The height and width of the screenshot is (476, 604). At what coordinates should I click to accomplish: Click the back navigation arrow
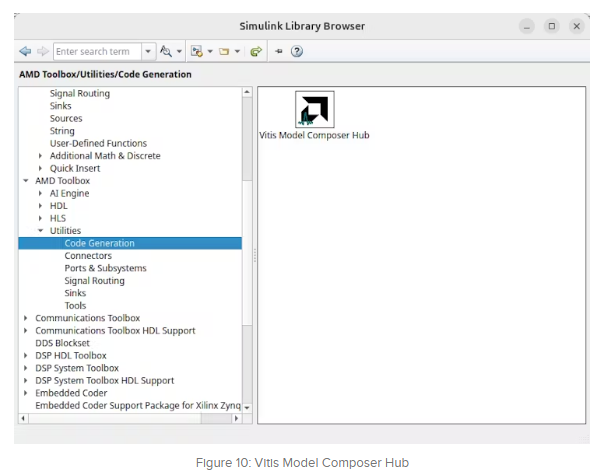(x=25, y=51)
